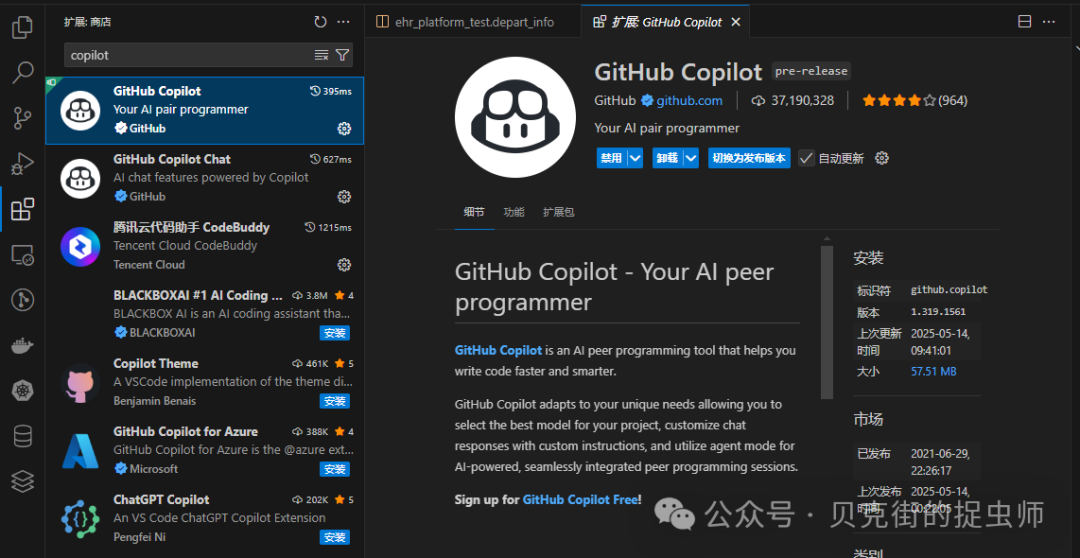This screenshot has height=558, width=1080.
Task: Close the GitHub Copilot extension tab
Action: coord(736,22)
